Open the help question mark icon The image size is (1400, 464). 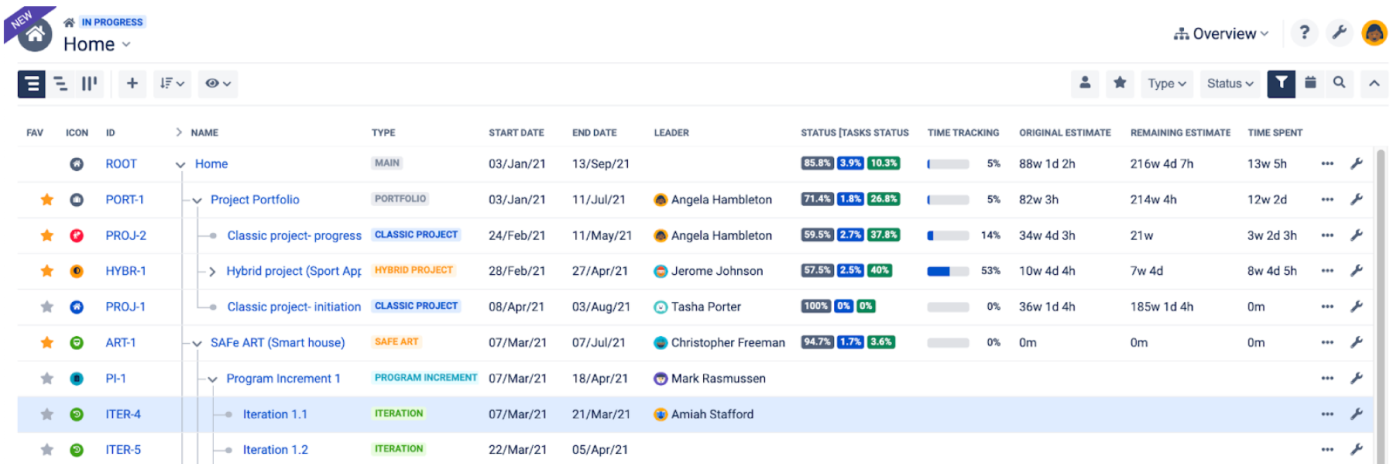(1304, 34)
